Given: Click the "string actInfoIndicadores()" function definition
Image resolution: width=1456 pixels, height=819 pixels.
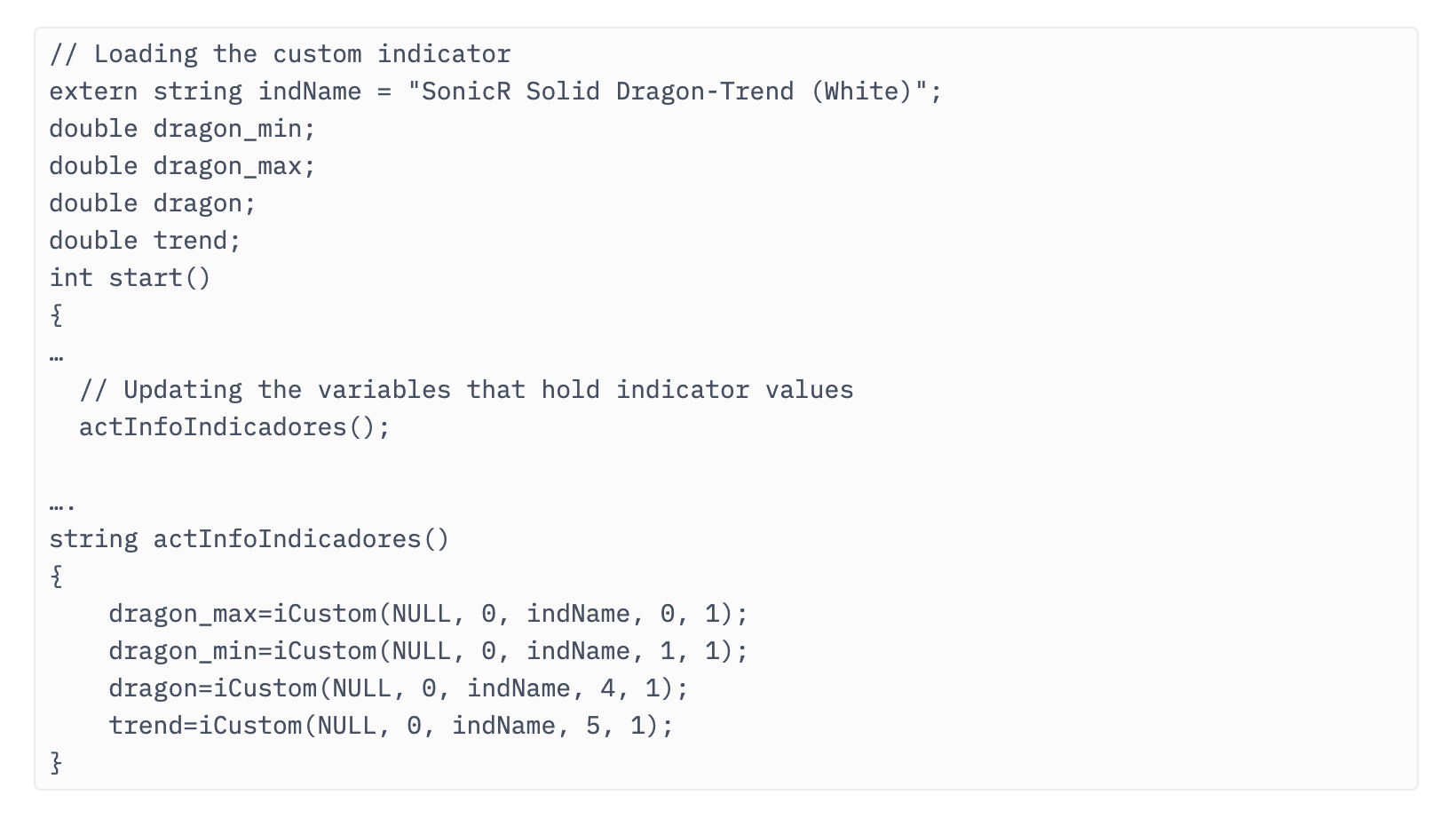Looking at the screenshot, I should [x=249, y=539].
